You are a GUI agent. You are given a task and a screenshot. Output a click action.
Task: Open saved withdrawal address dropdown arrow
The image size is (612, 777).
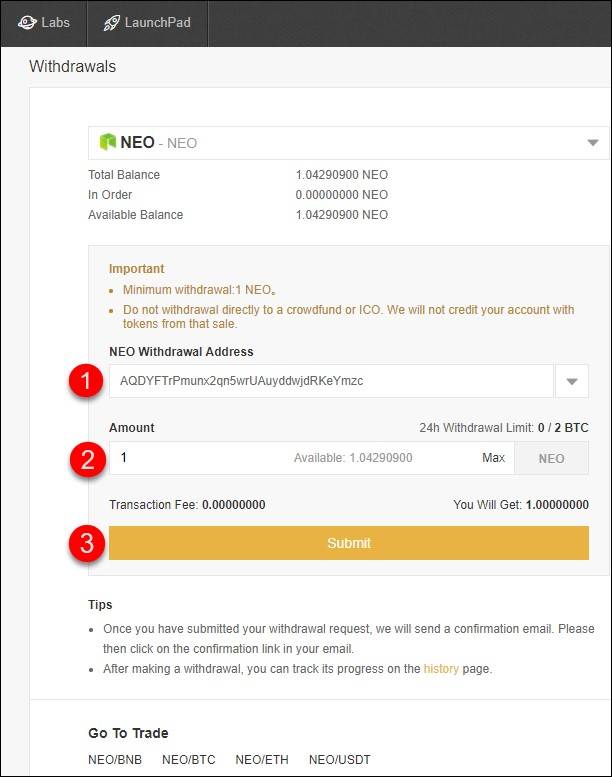coord(572,381)
